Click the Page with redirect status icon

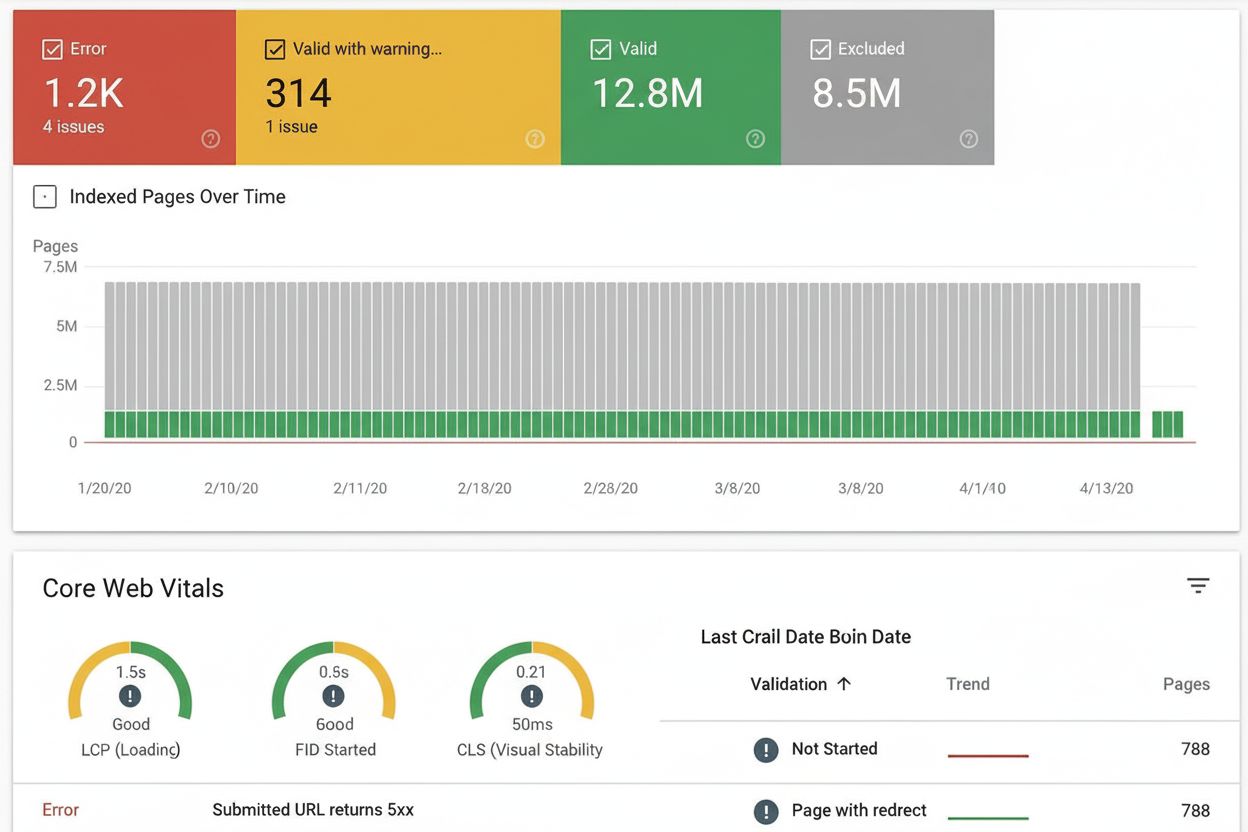[x=765, y=811]
